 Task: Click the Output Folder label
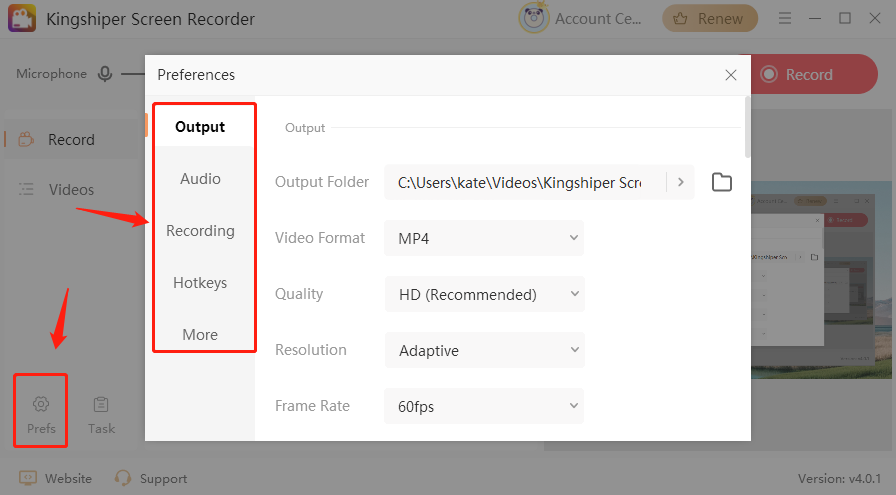[x=322, y=182]
